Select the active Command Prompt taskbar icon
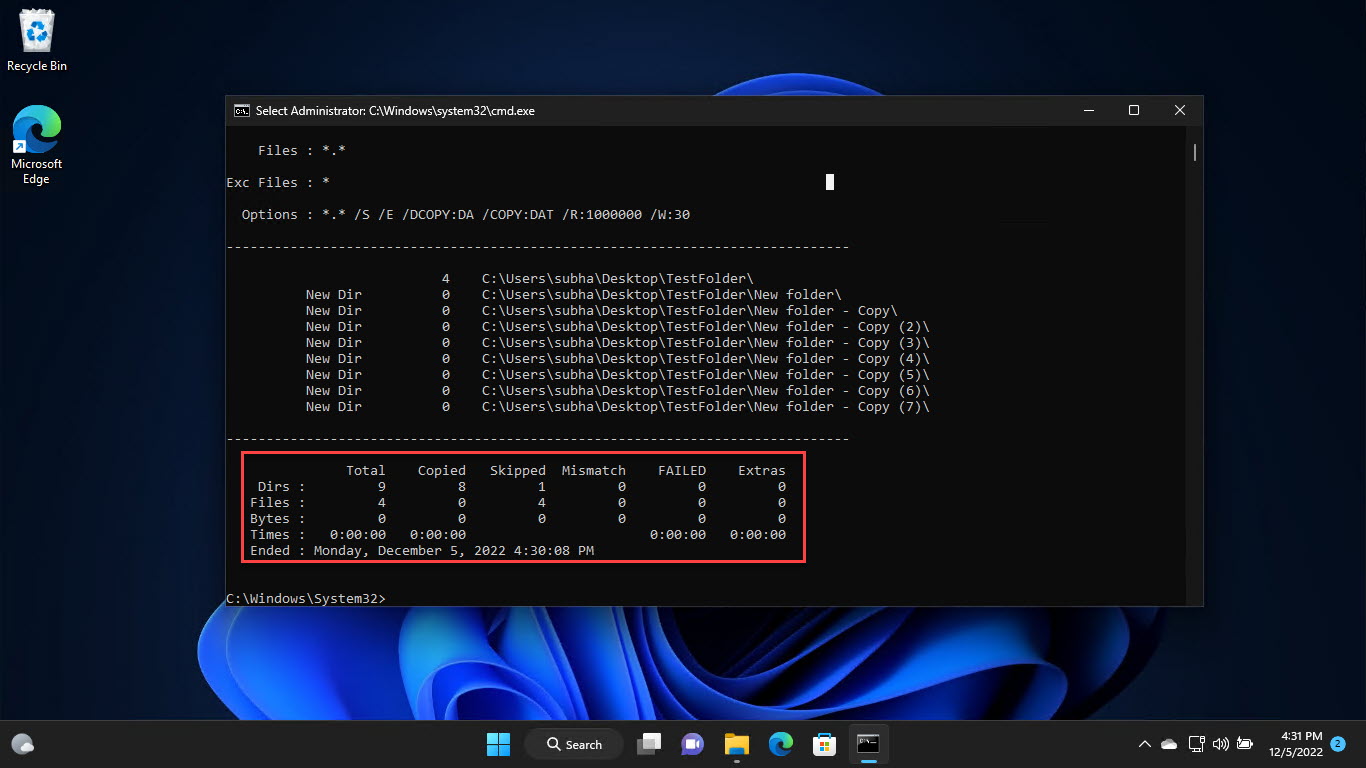This screenshot has height=768, width=1366. (867, 744)
